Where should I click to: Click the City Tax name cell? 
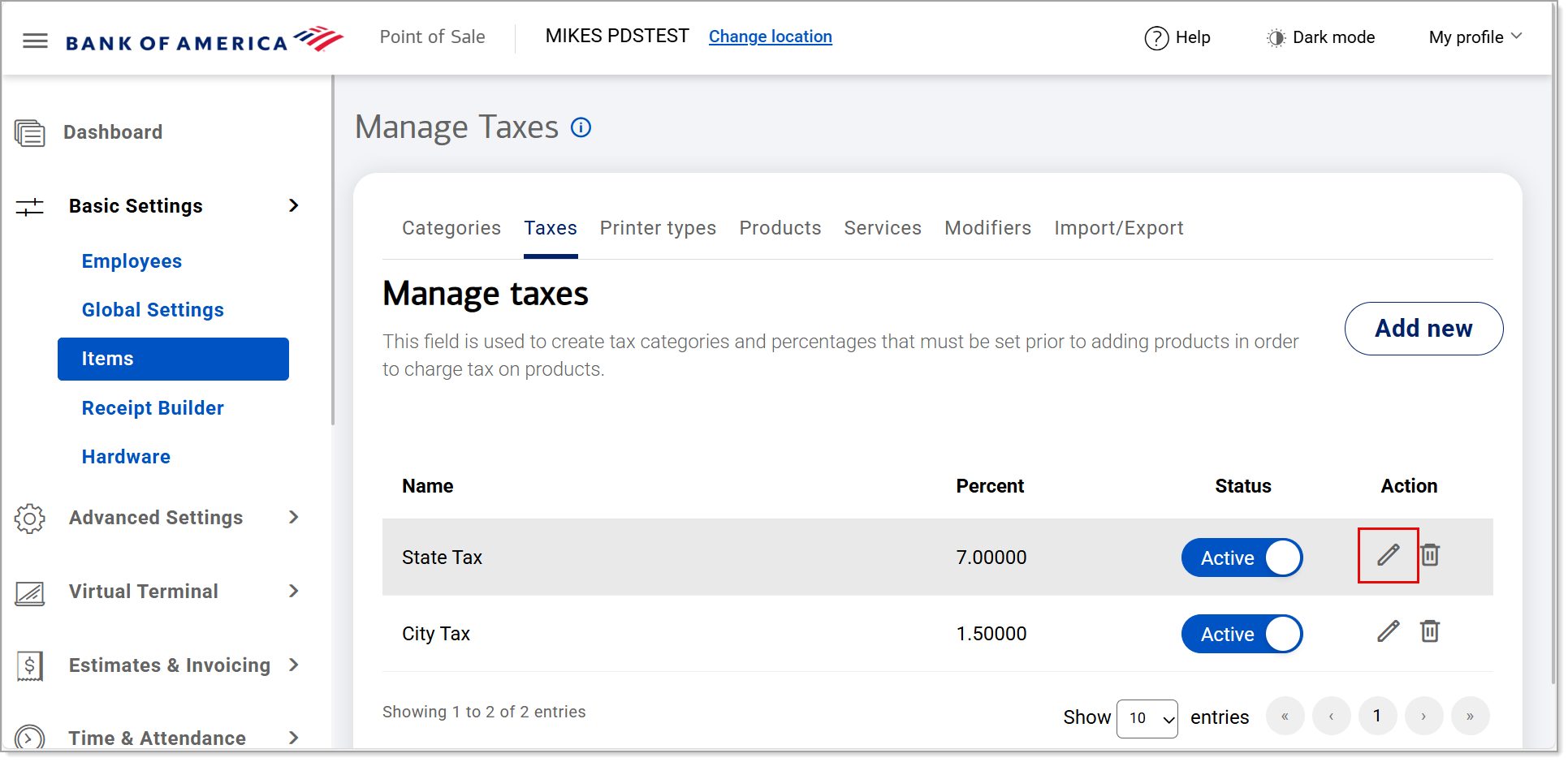tap(436, 635)
